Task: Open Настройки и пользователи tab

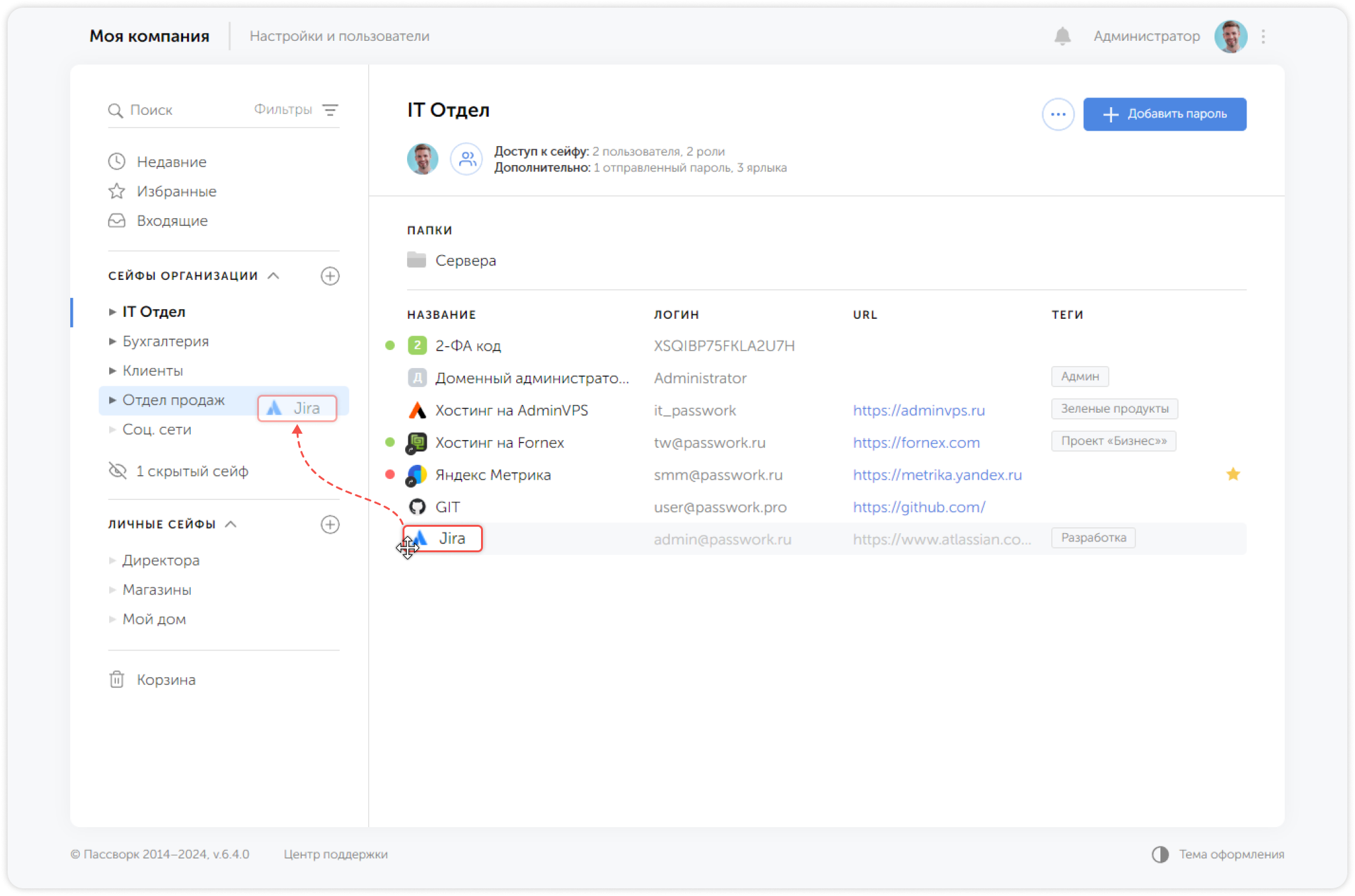Action: 339,36
